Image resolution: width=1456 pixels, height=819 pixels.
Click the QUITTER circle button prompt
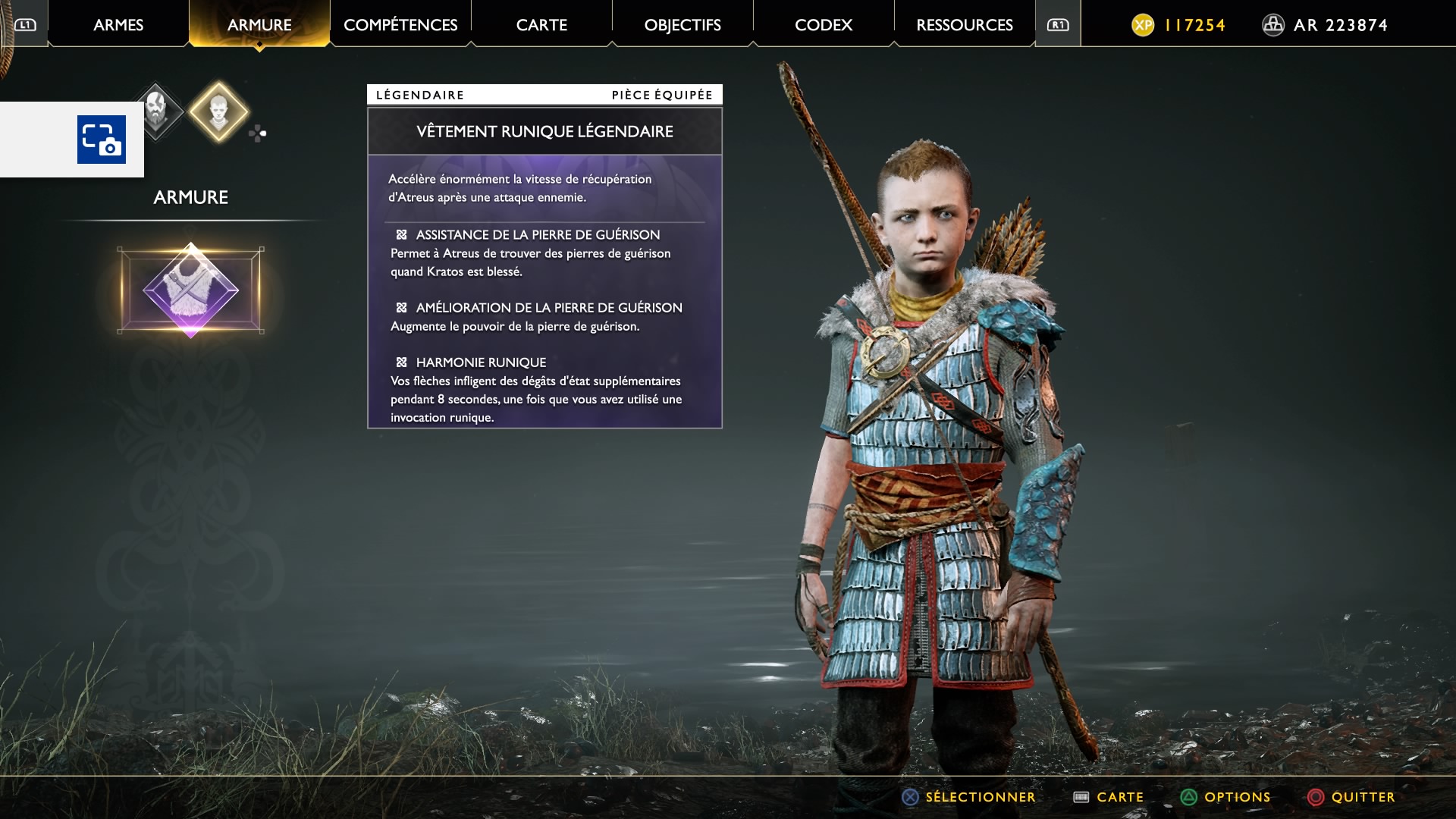[1351, 797]
